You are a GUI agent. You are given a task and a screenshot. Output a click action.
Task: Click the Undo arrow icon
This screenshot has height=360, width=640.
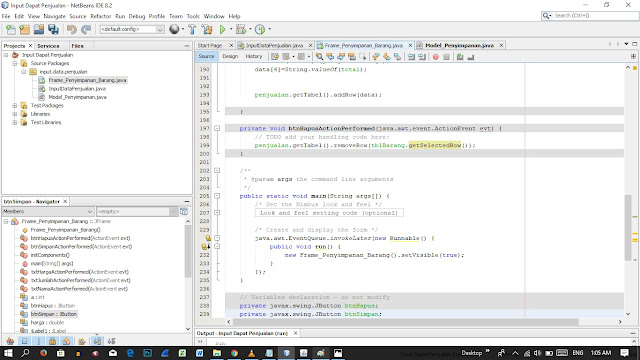pos(72,29)
